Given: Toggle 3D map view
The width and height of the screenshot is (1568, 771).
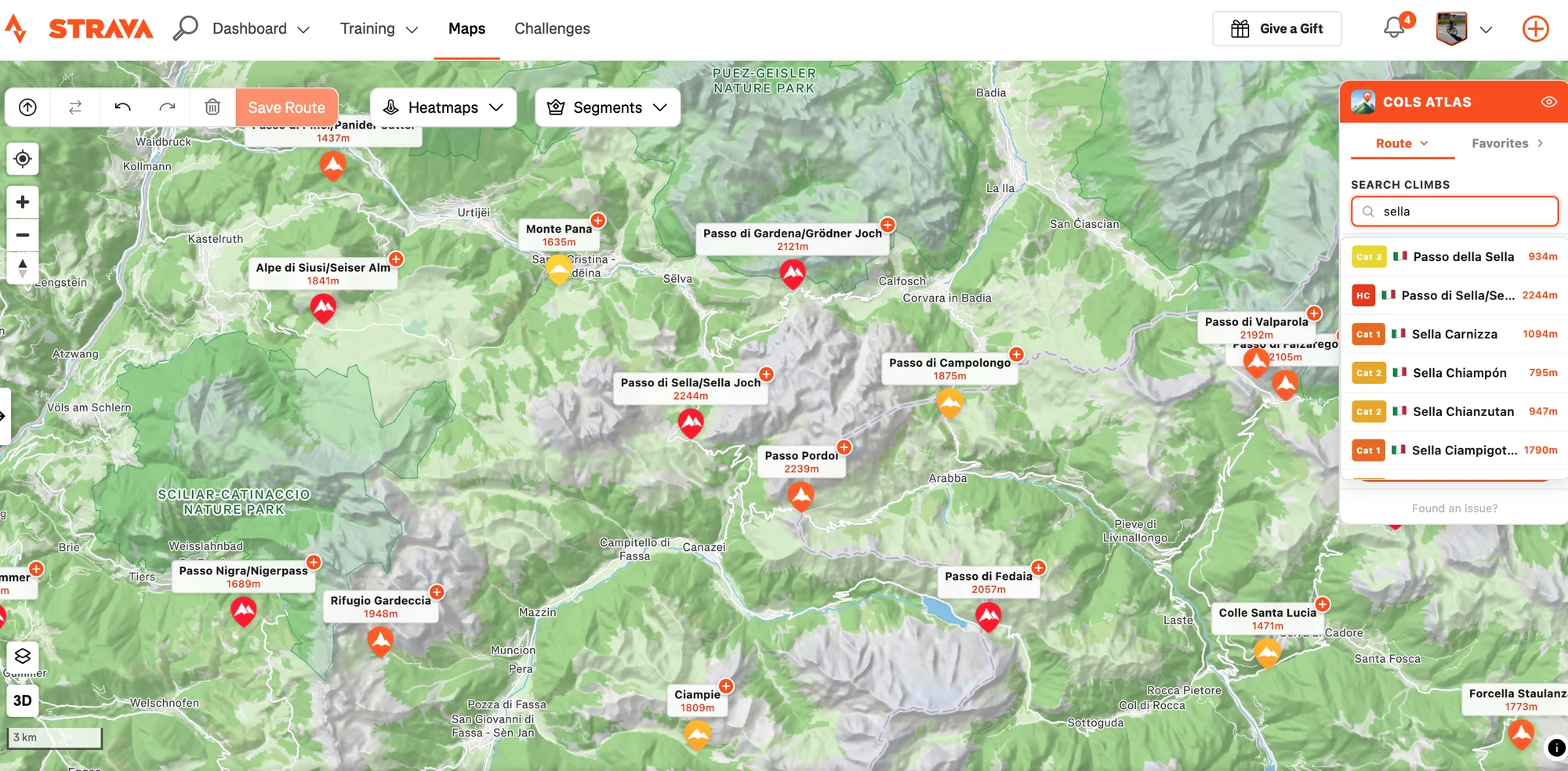Looking at the screenshot, I should (x=23, y=700).
